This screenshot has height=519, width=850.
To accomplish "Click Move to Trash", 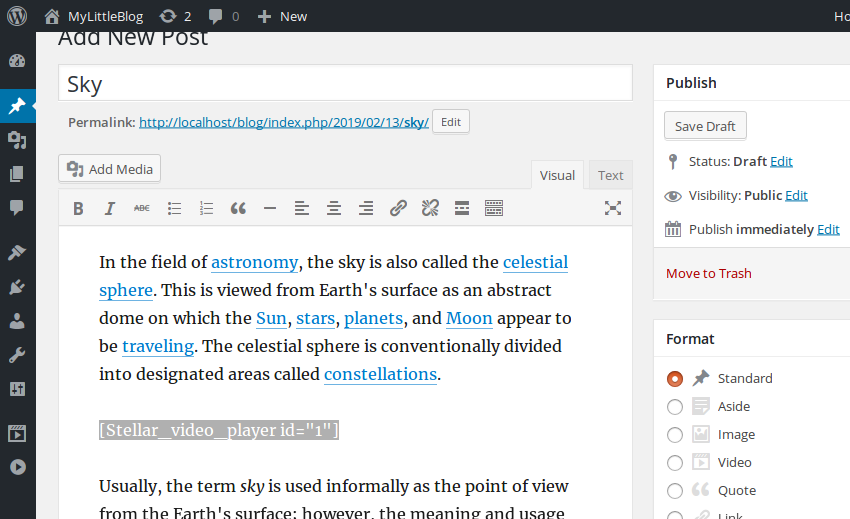I will pos(709,273).
